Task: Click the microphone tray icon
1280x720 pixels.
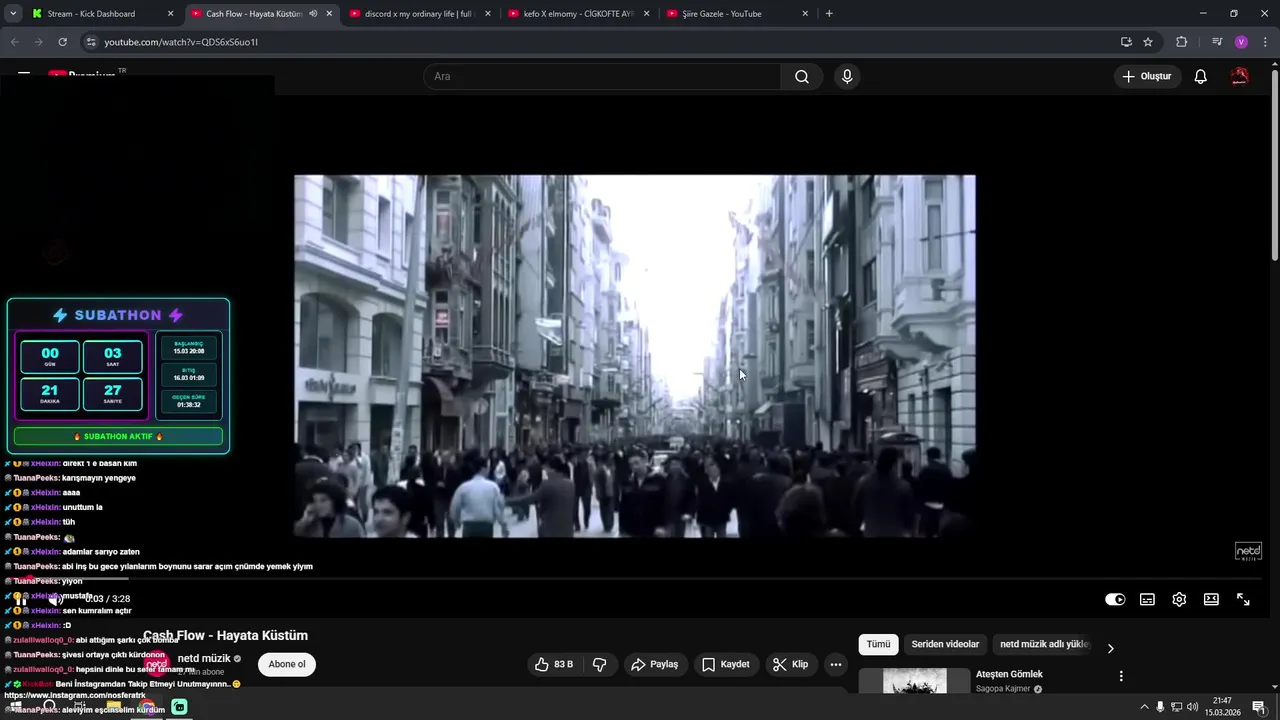Action: [x=1160, y=707]
